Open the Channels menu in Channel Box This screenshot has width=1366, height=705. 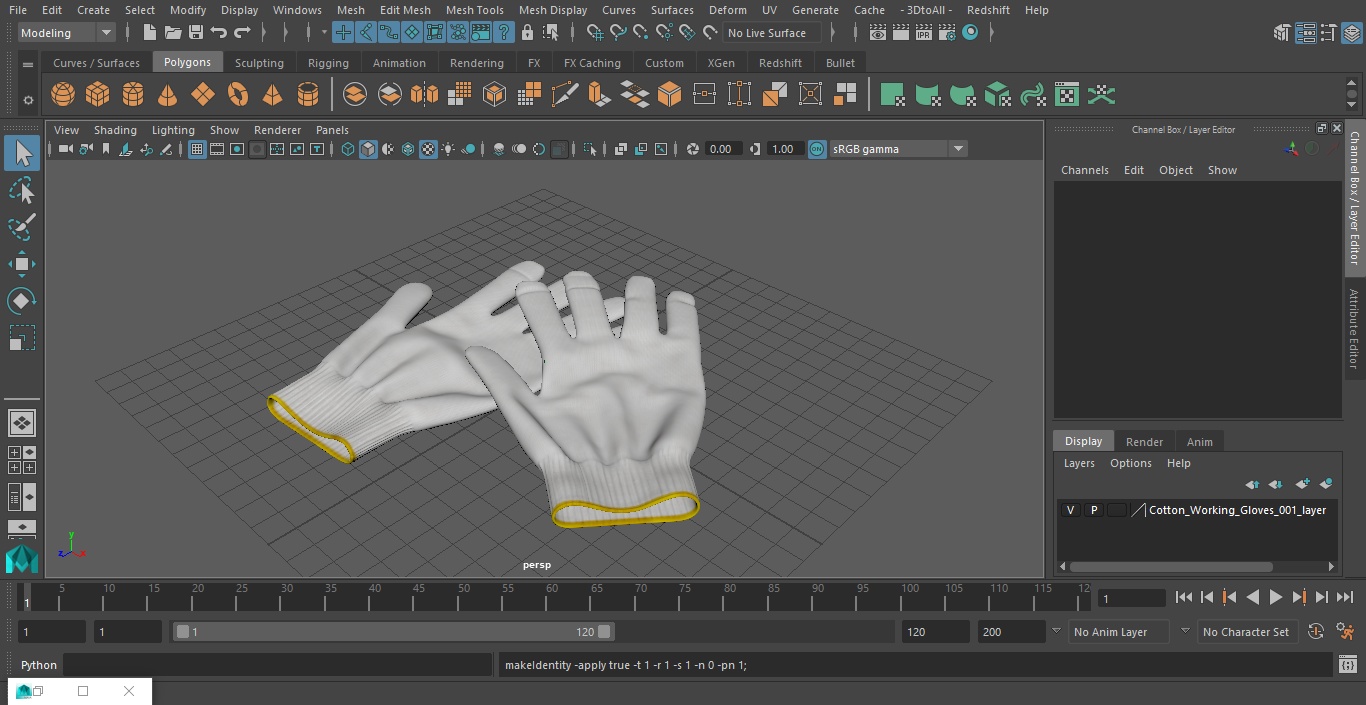pos(1085,170)
